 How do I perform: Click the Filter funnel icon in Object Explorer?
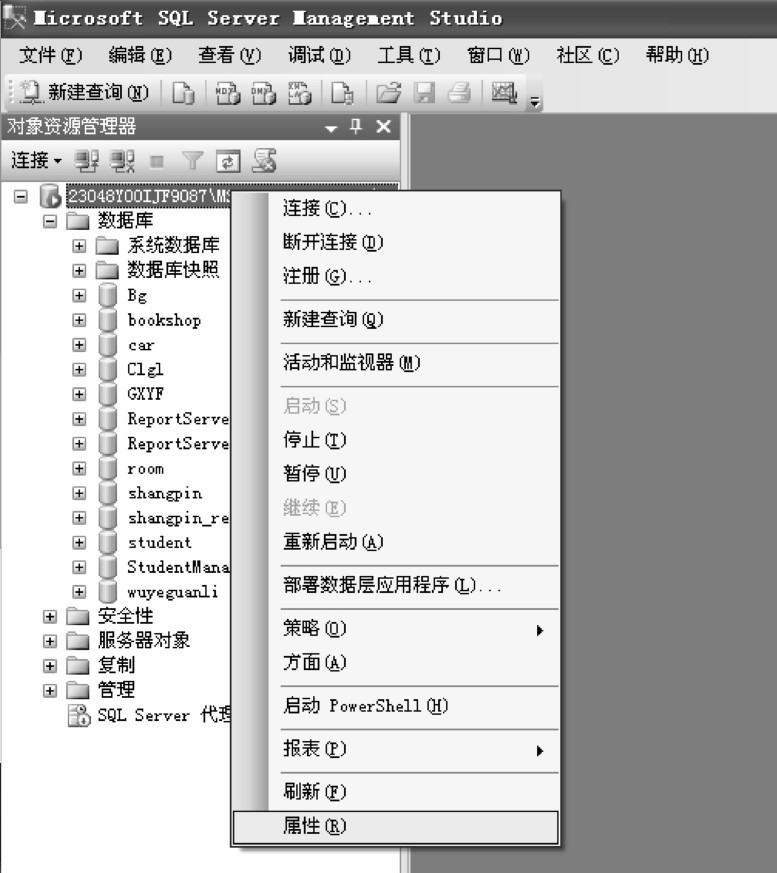[x=193, y=161]
